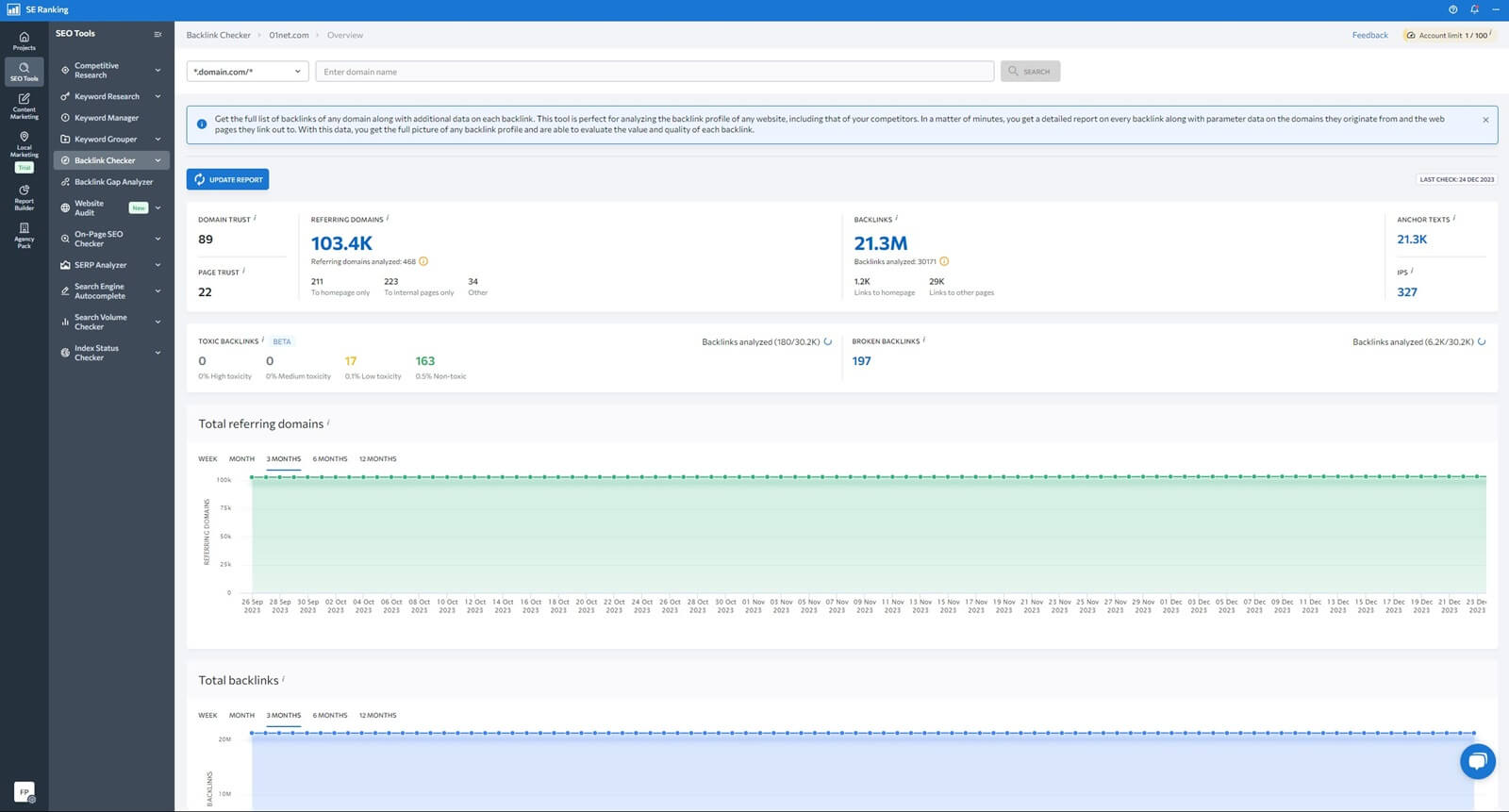The height and width of the screenshot is (812, 1509).
Task: Collapse the SEO Tools sidebar panel
Action: pyautogui.click(x=158, y=34)
